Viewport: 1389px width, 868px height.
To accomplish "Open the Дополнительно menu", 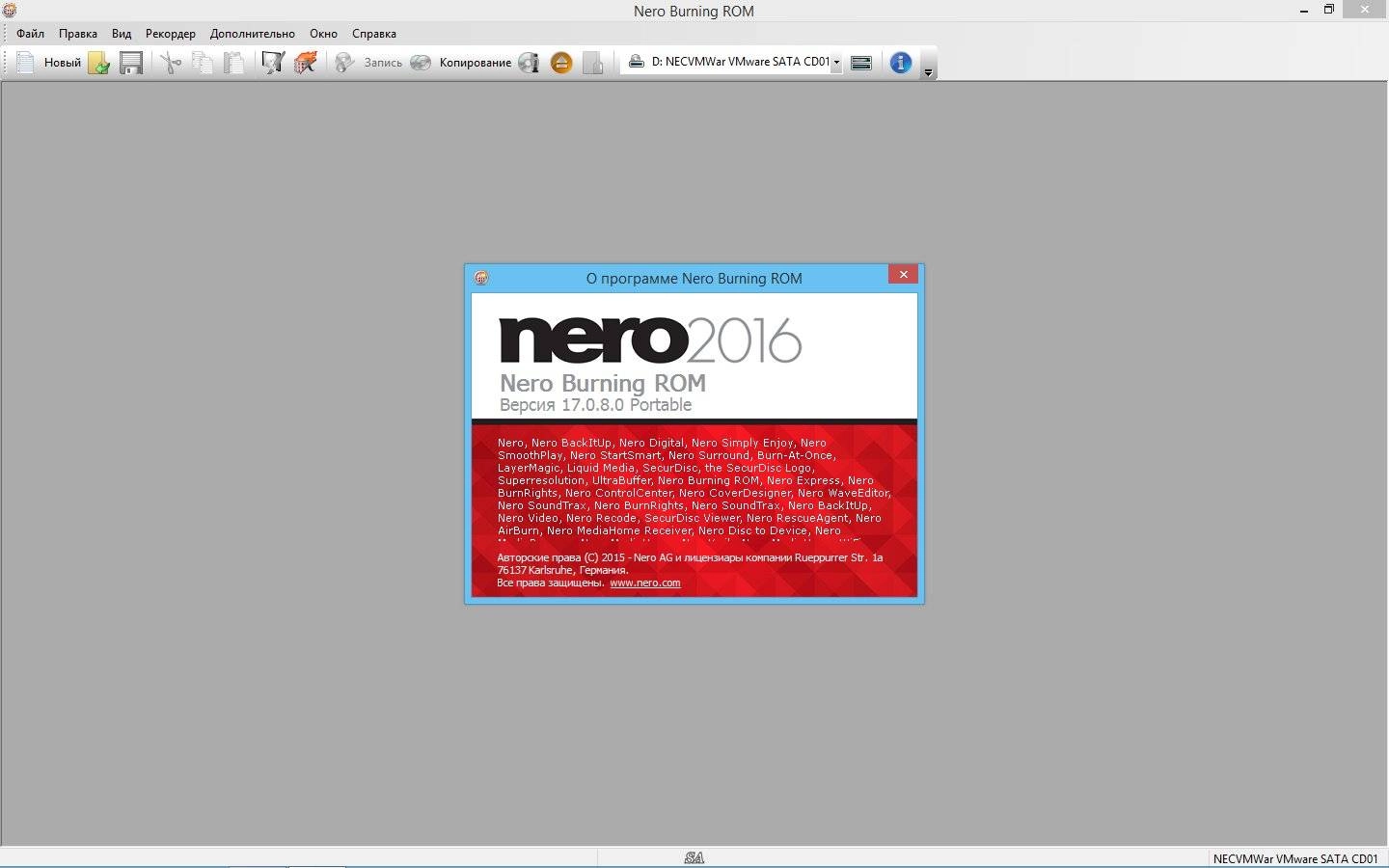I will [x=253, y=33].
